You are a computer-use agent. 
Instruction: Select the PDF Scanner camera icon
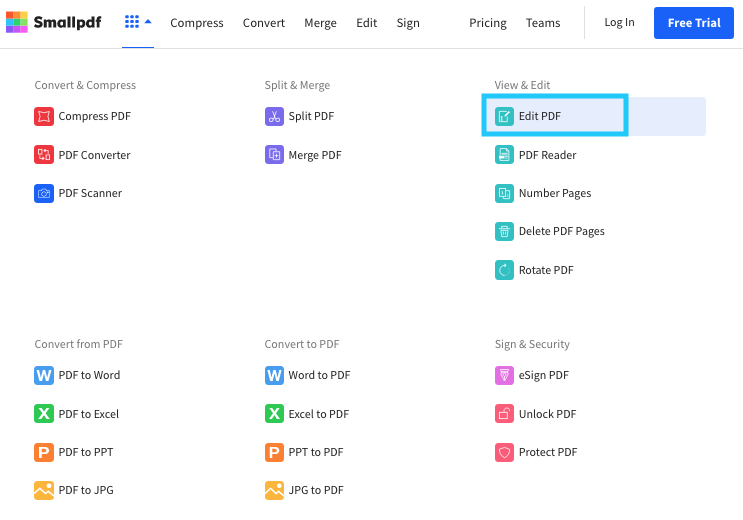tap(43, 193)
